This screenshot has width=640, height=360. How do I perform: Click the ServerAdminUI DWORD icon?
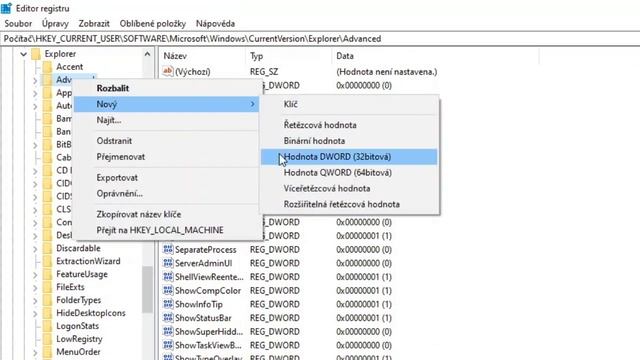pyautogui.click(x=168, y=263)
